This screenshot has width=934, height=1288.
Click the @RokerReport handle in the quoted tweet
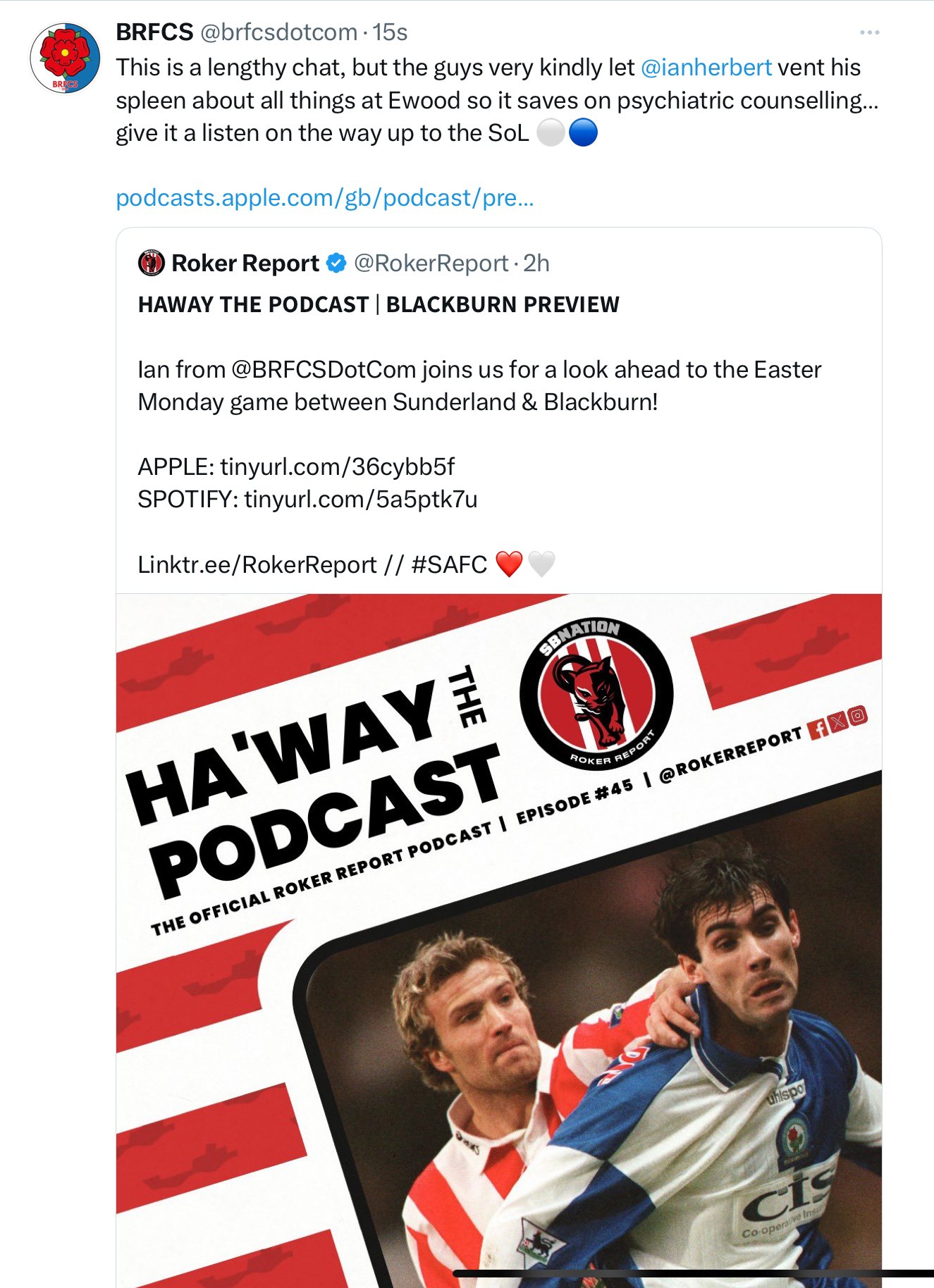[431, 264]
